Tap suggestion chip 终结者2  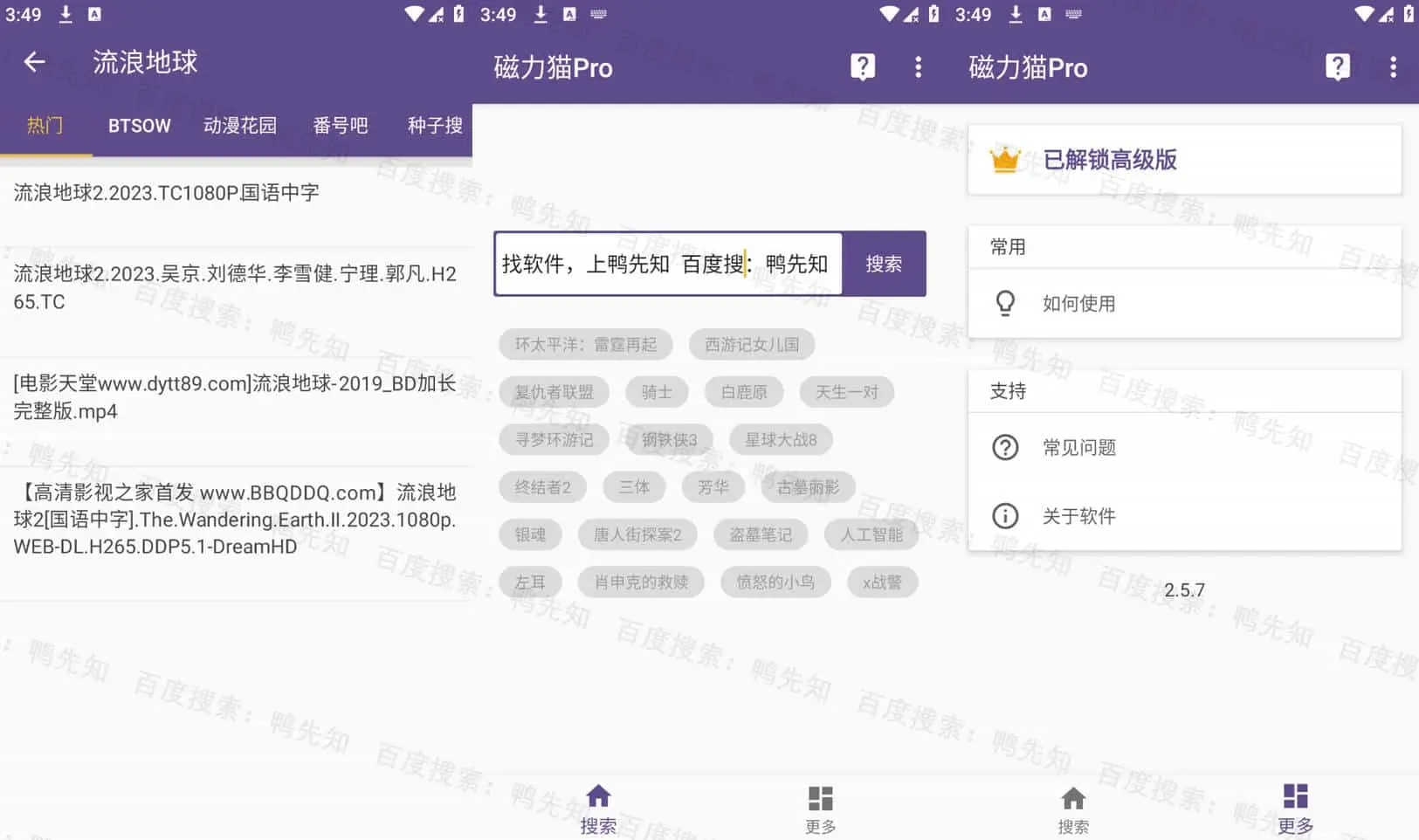542,487
